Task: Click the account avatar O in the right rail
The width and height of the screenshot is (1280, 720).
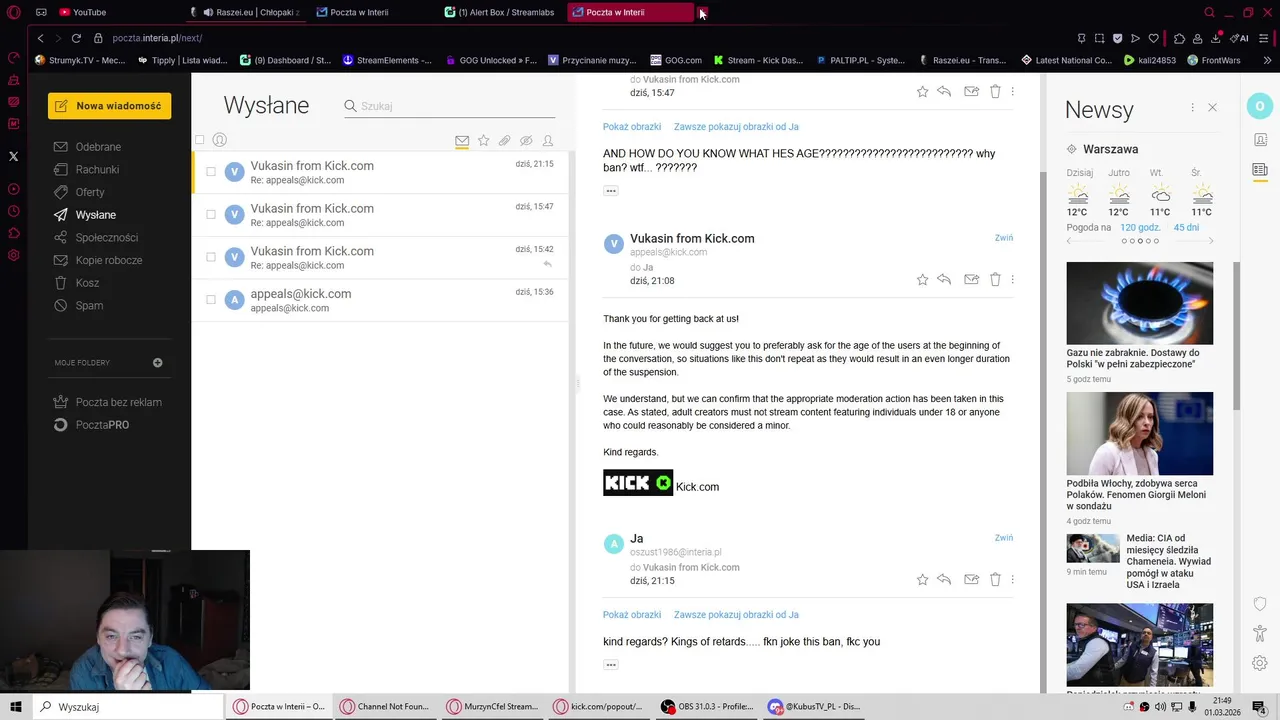Action: 1260,106
